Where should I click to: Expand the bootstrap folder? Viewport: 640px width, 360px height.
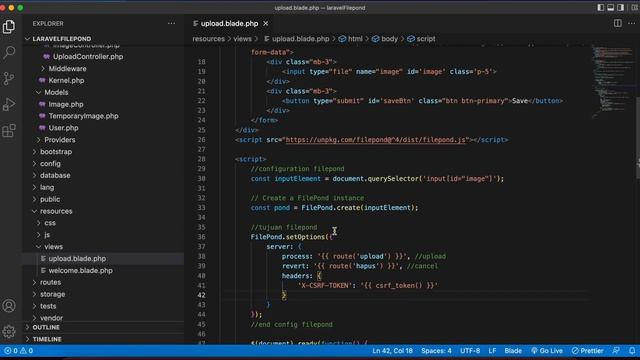pos(56,151)
